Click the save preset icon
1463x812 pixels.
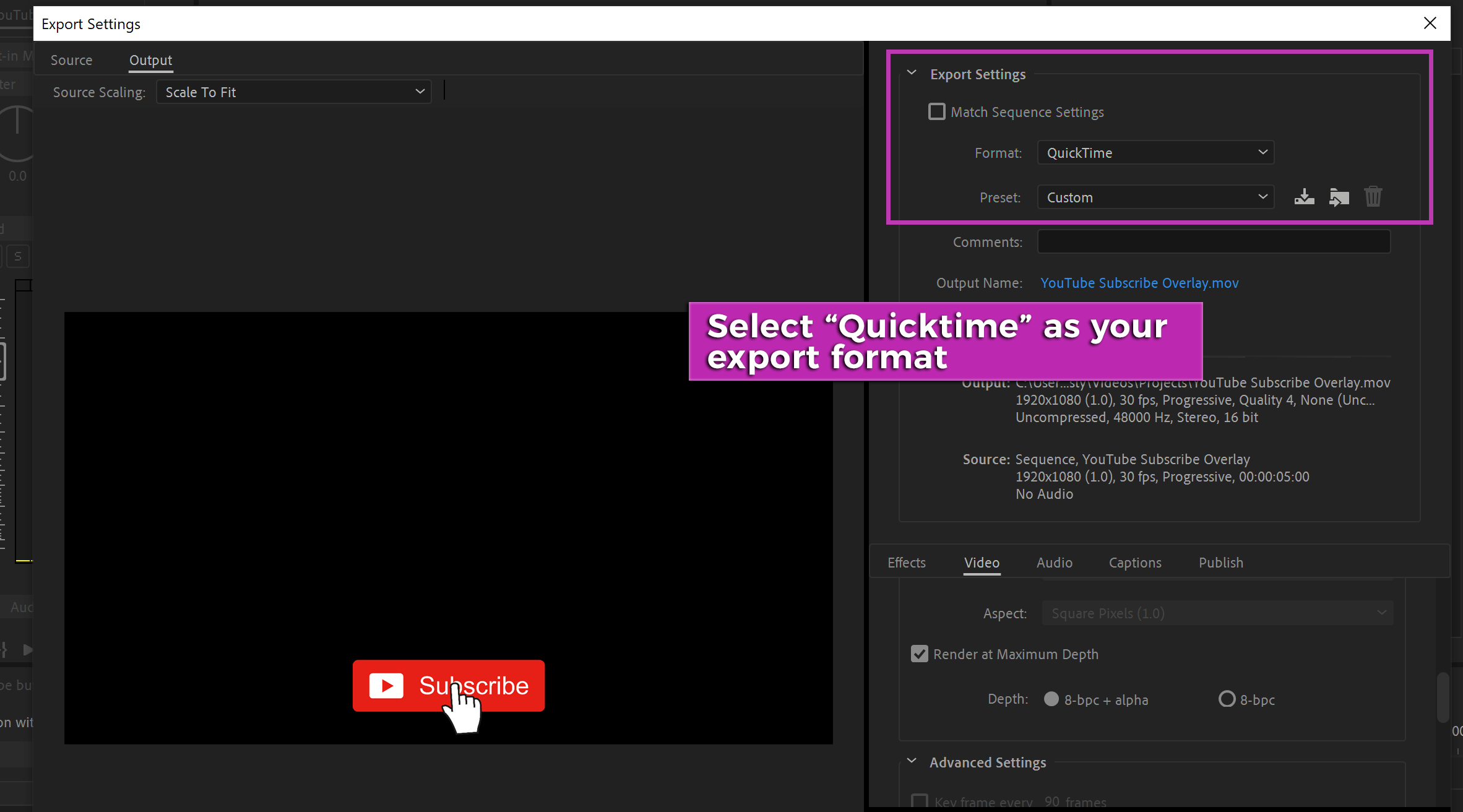coord(1304,197)
